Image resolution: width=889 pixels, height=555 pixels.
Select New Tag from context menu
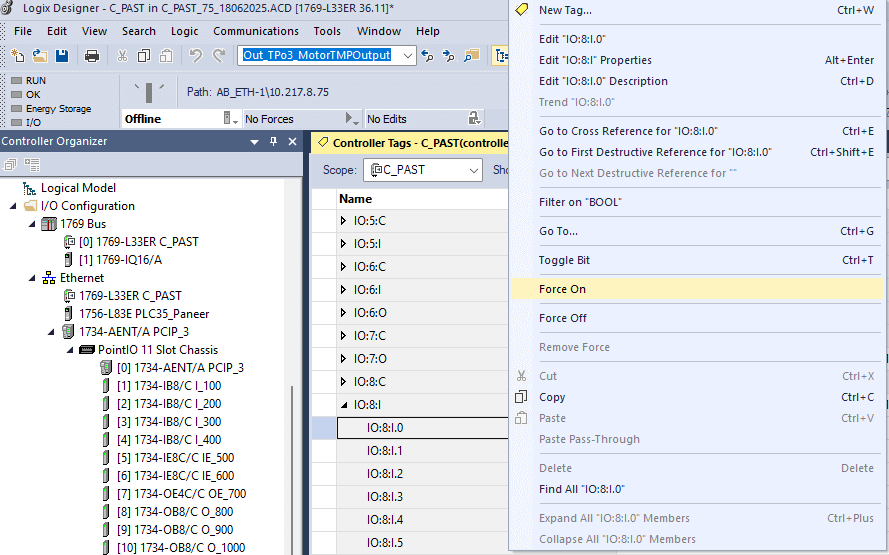pos(565,10)
